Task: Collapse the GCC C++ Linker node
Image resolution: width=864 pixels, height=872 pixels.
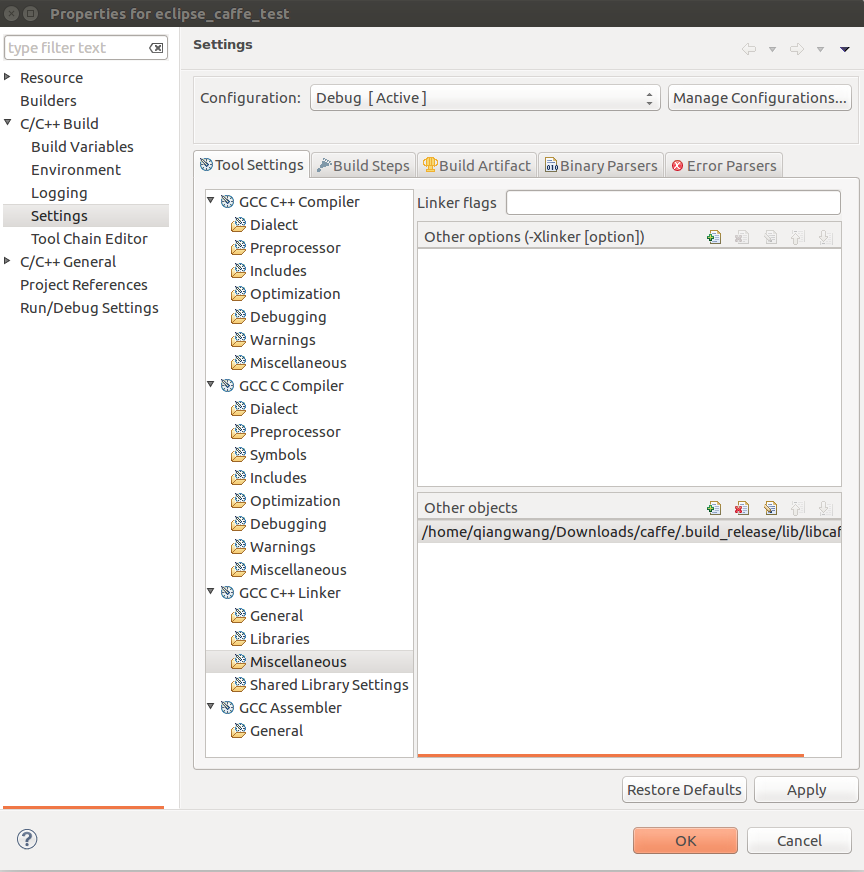Action: coord(211,591)
